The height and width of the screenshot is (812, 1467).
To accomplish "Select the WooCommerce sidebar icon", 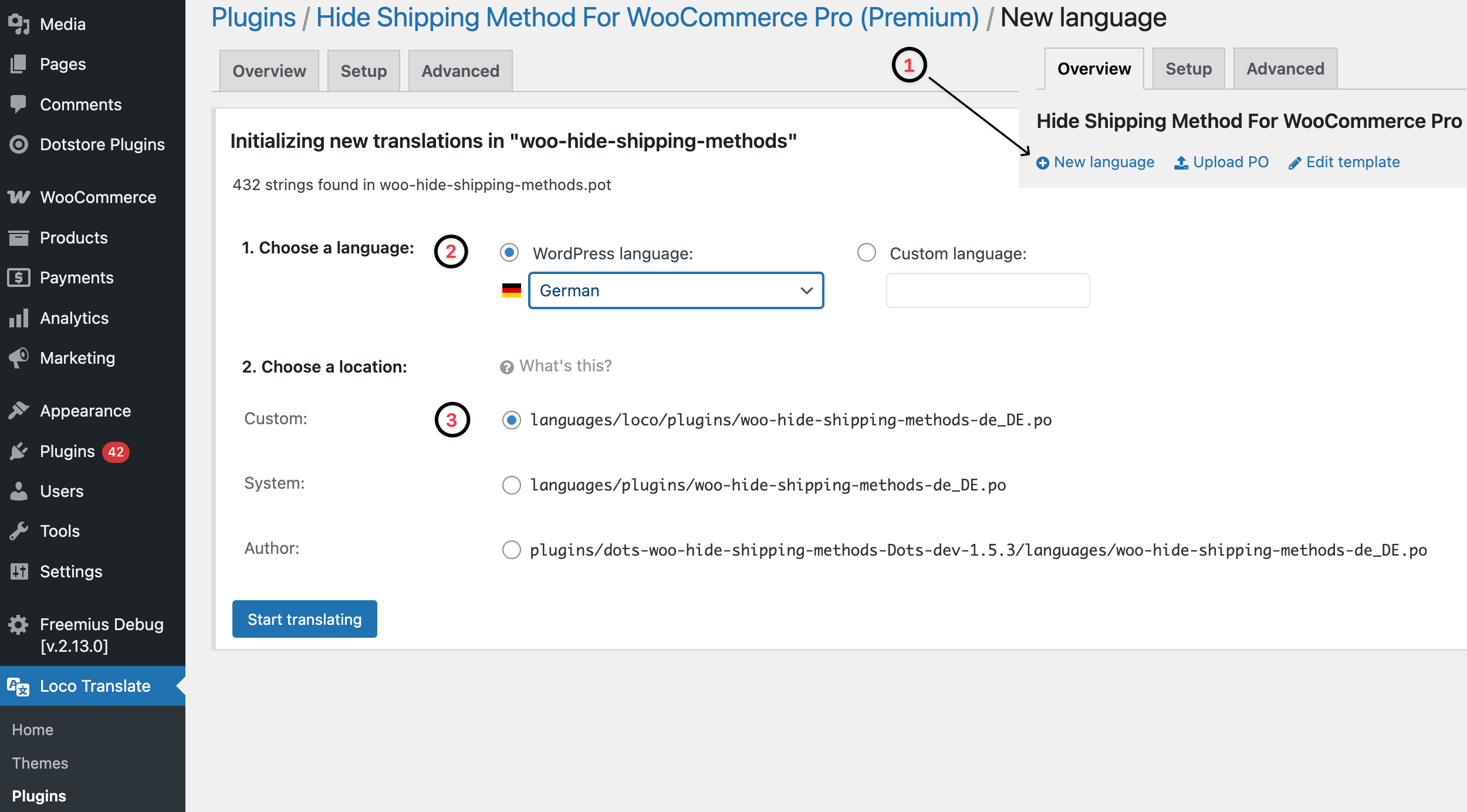I will click(x=18, y=197).
